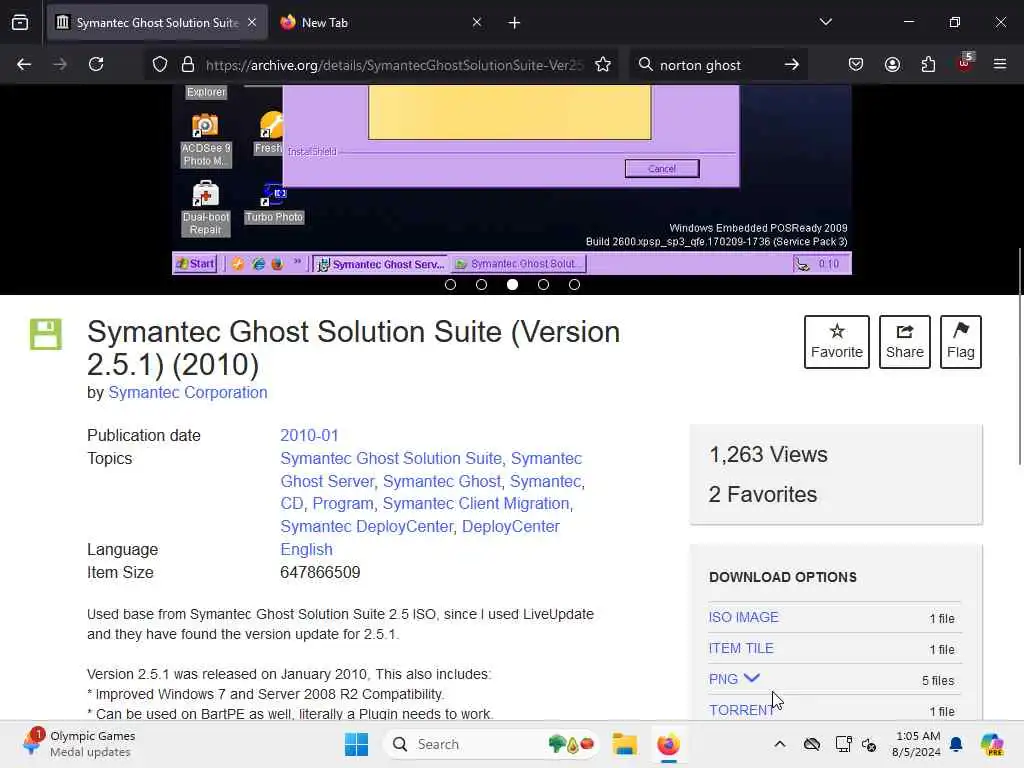Go back to previous page
The height and width of the screenshot is (768, 1024).
click(24, 64)
